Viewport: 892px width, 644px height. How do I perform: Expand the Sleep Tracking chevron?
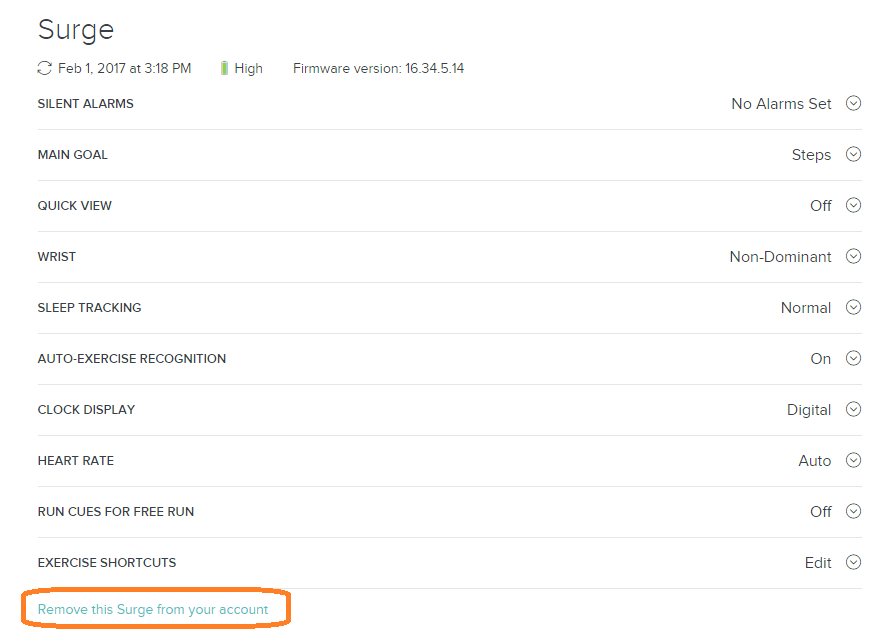[x=853, y=307]
